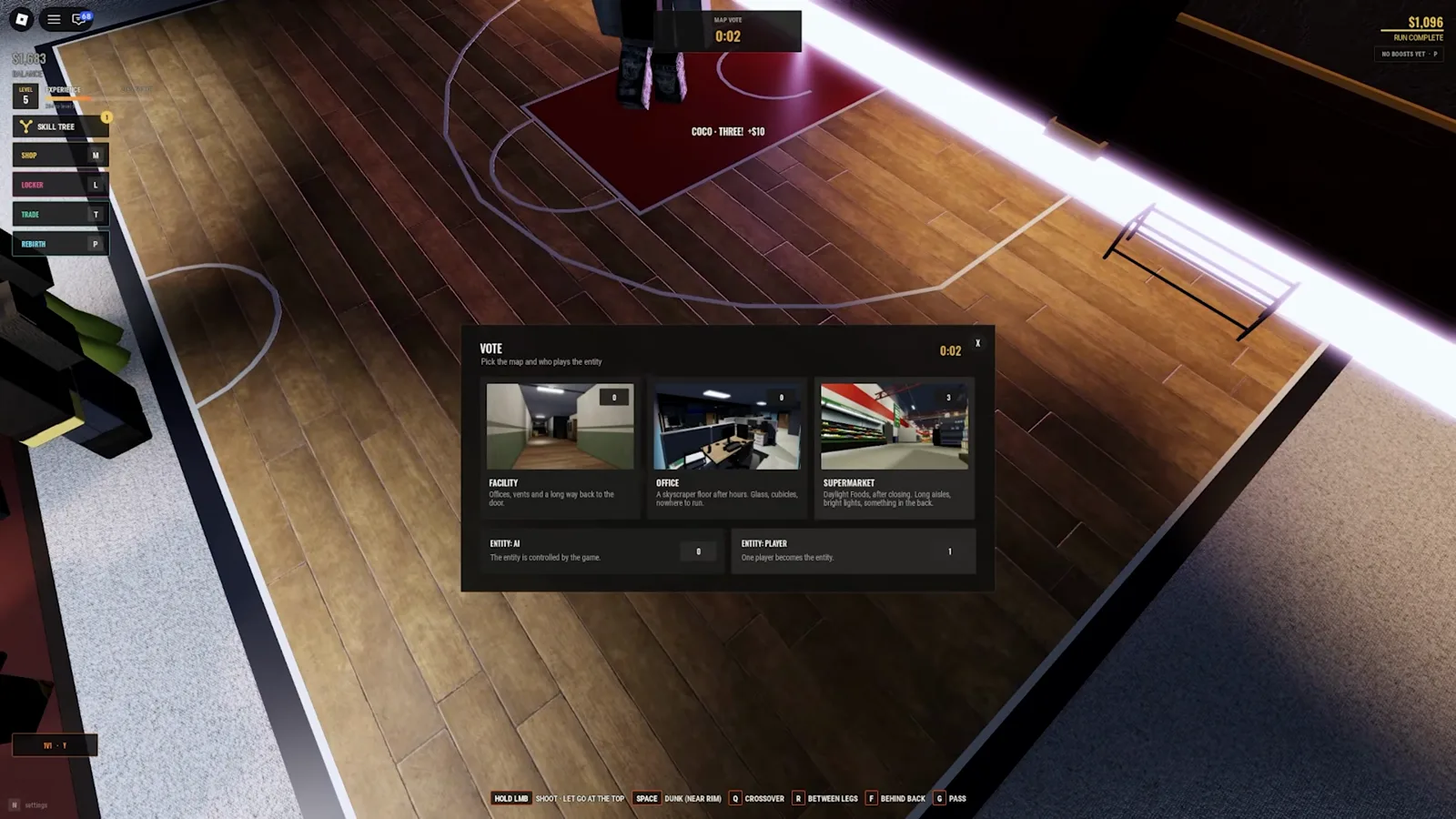Open the Locker menu button
The height and width of the screenshot is (819, 1456).
click(61, 185)
